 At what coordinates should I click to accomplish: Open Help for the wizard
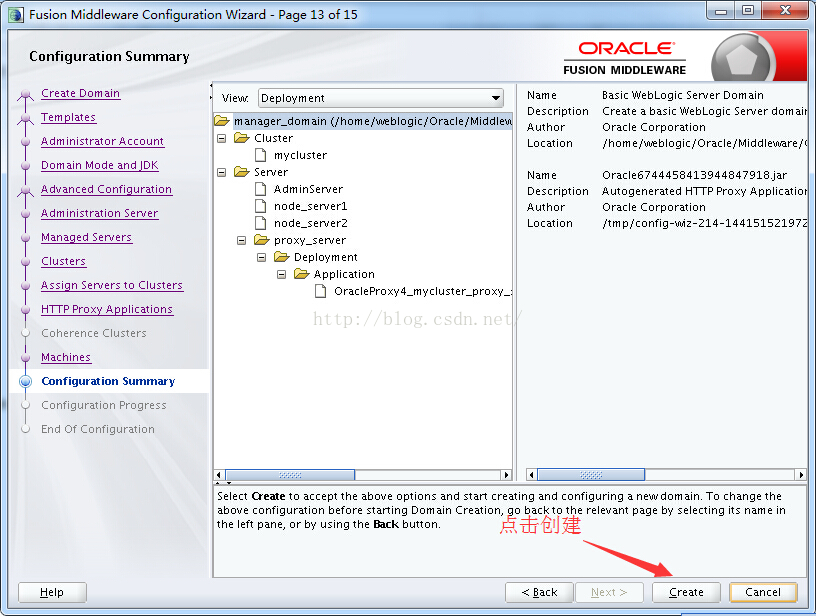coord(52,592)
